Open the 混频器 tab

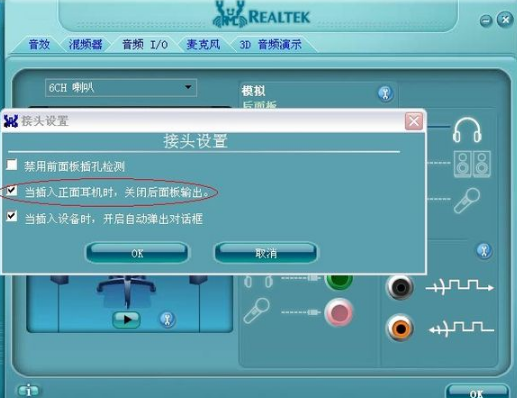click(85, 44)
